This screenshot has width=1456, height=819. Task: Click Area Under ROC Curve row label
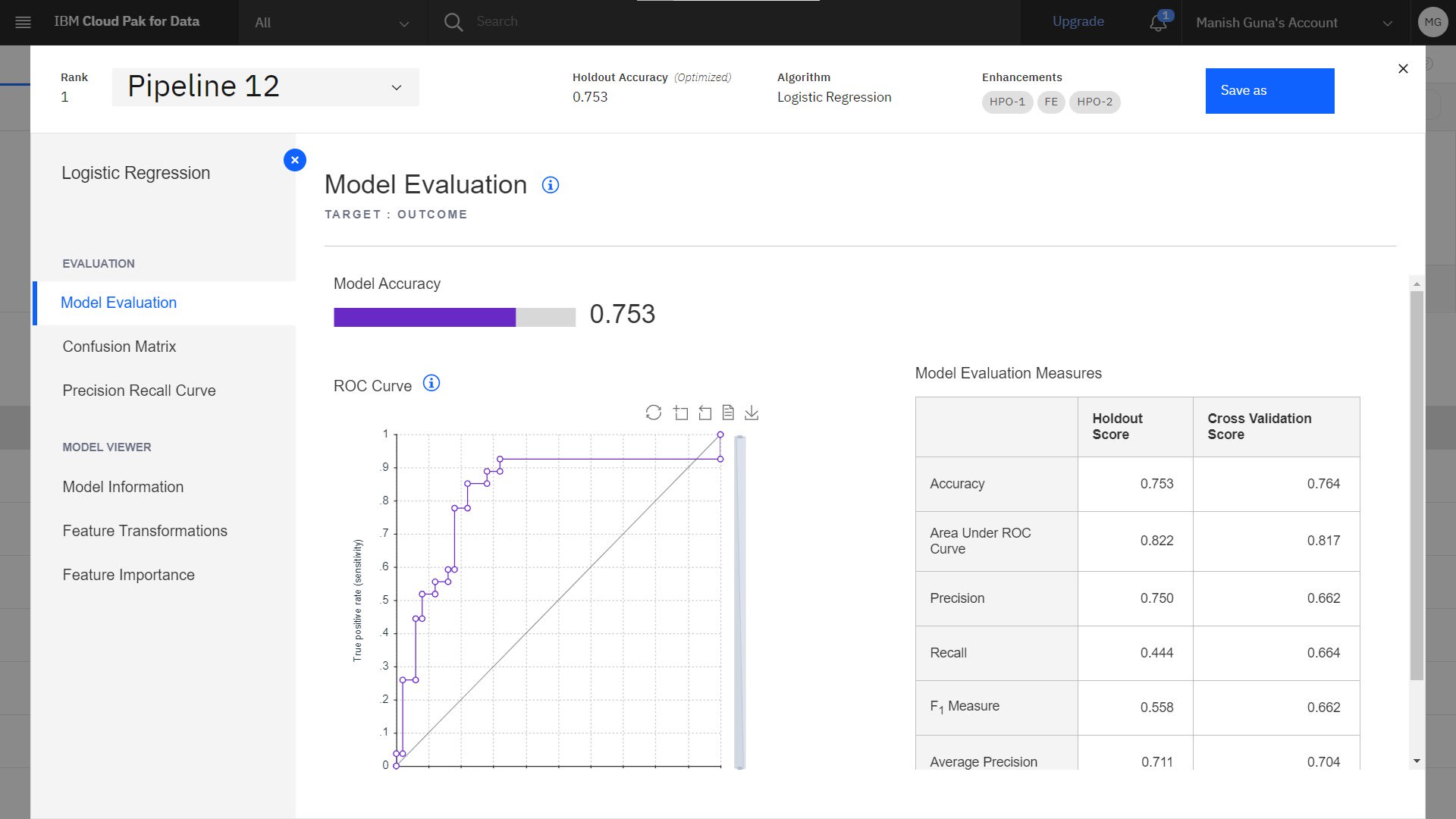click(981, 541)
